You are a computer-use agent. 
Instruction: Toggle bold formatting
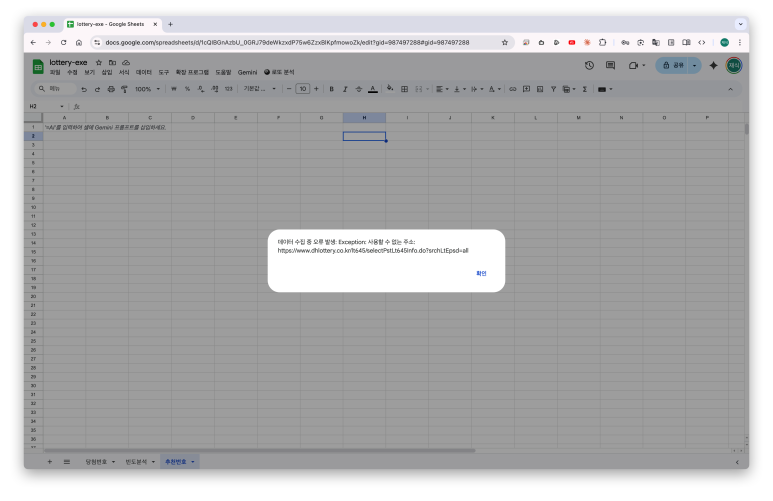(331, 89)
